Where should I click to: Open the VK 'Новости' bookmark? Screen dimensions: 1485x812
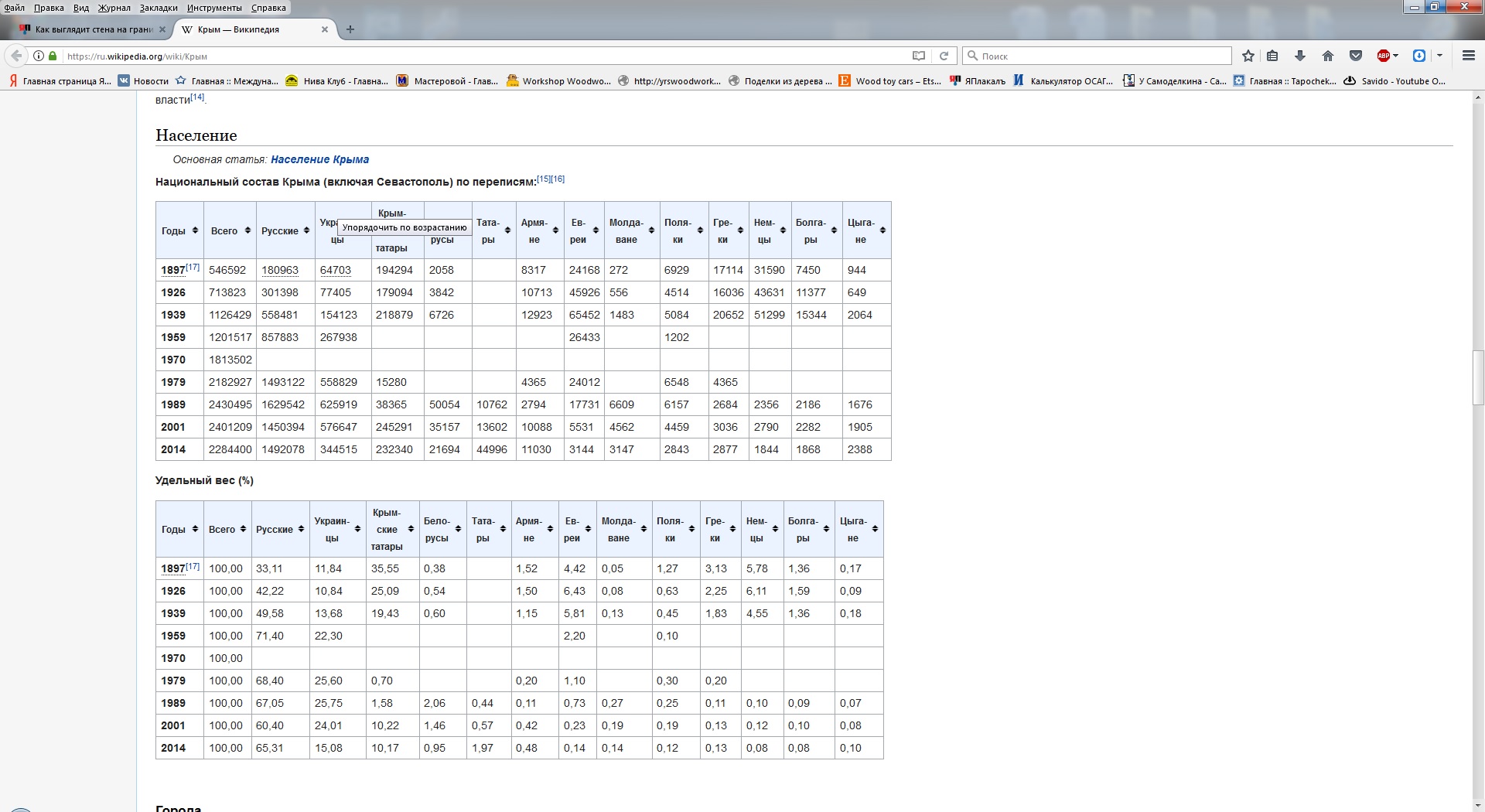click(x=143, y=80)
